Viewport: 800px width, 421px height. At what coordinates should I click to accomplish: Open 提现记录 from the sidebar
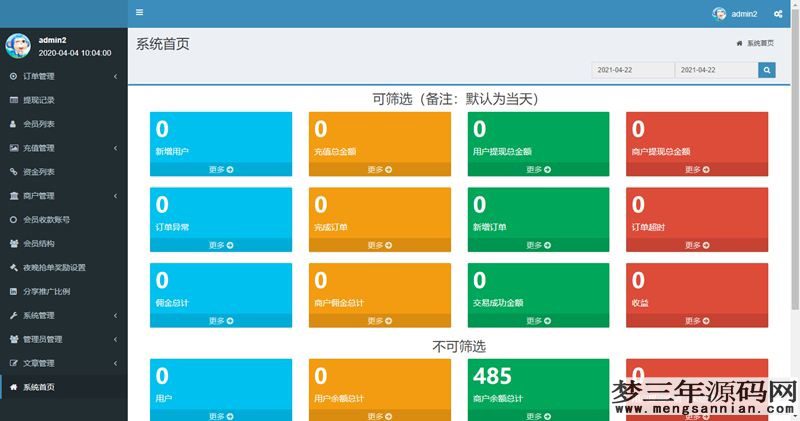64,100
